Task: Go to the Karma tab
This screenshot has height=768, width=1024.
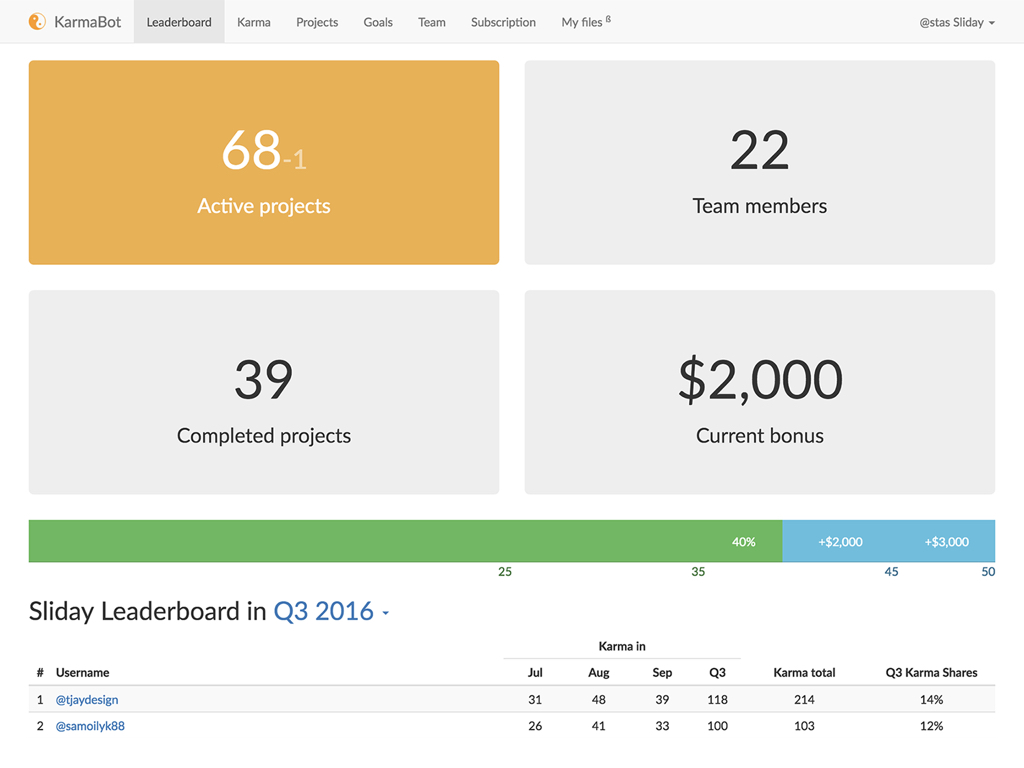Action: tap(254, 22)
